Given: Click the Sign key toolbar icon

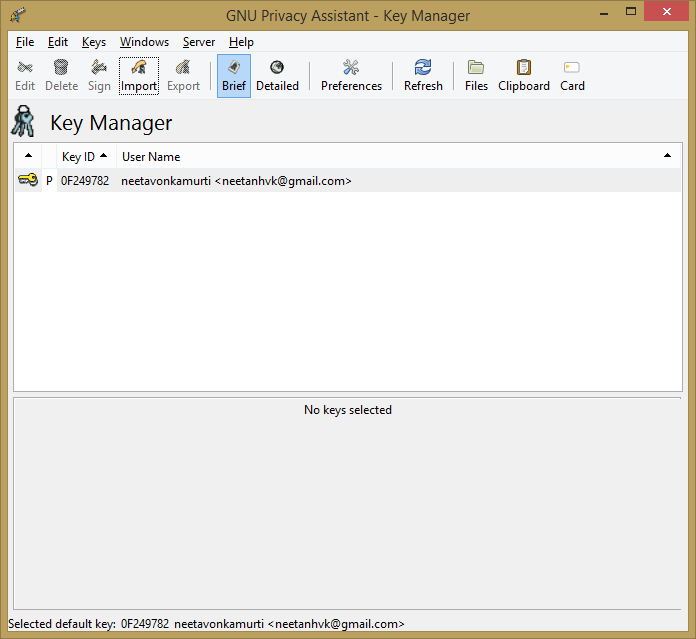Looking at the screenshot, I should 99,69.
